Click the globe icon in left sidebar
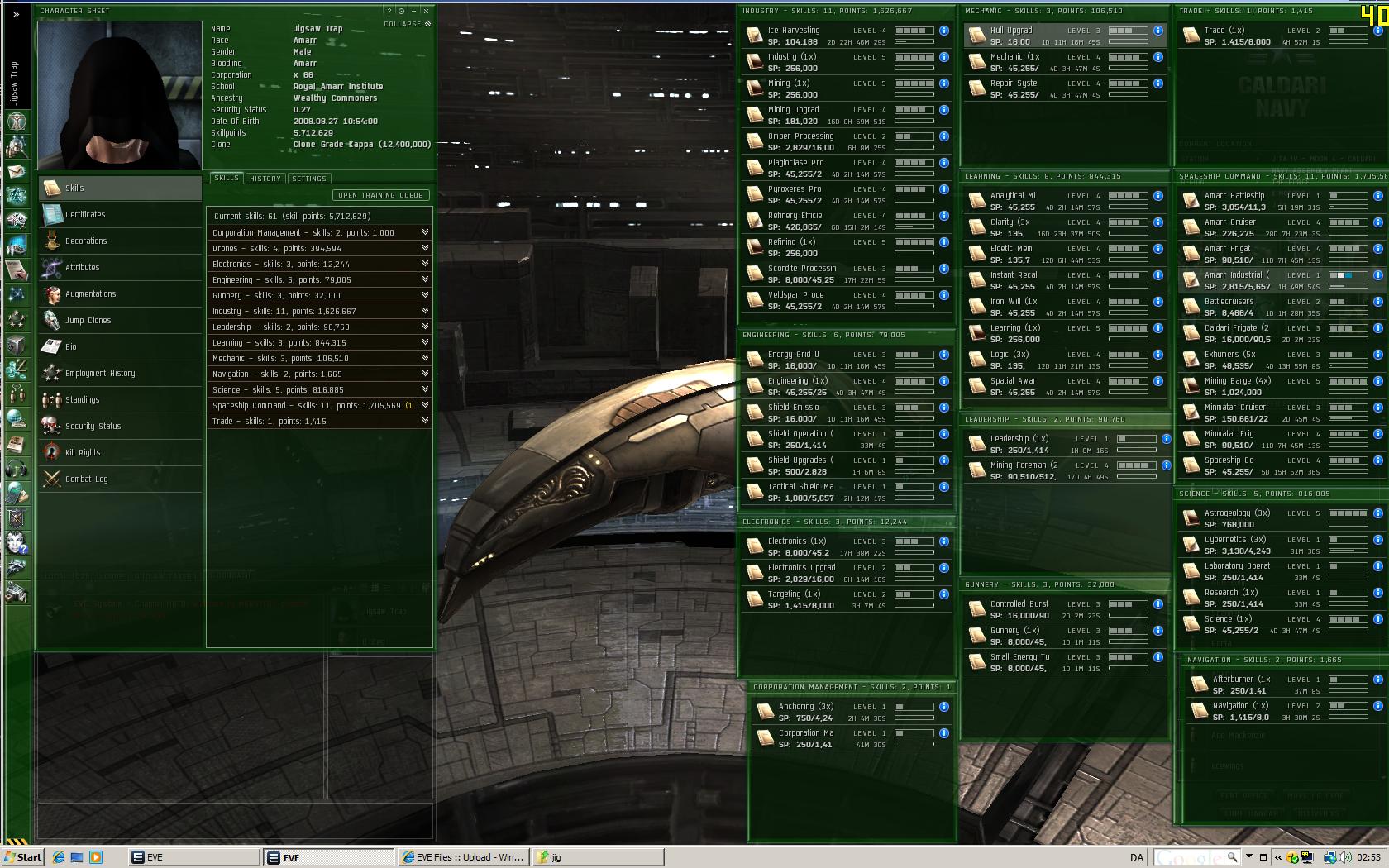 [17, 419]
